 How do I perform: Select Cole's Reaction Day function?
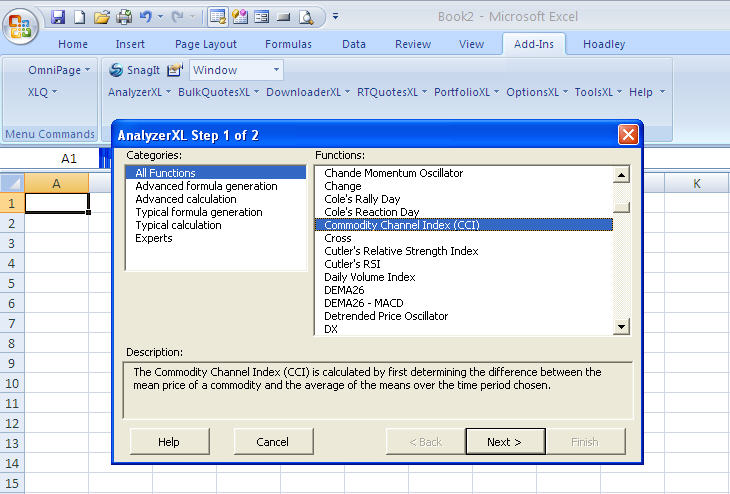coord(464,212)
